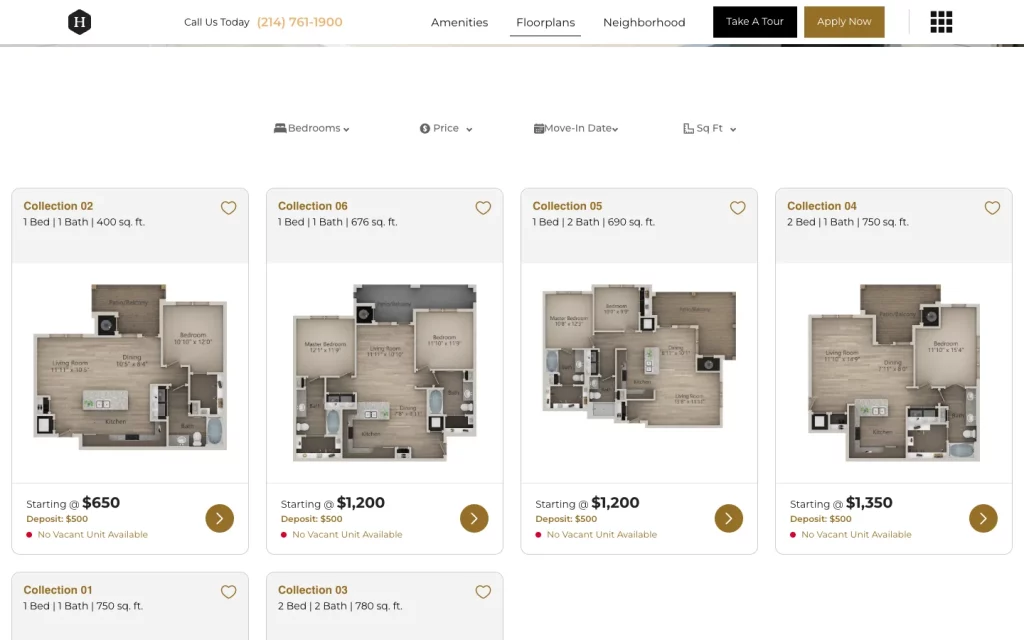Open the Collection 01 title link
The image size is (1024, 640).
(x=57, y=590)
